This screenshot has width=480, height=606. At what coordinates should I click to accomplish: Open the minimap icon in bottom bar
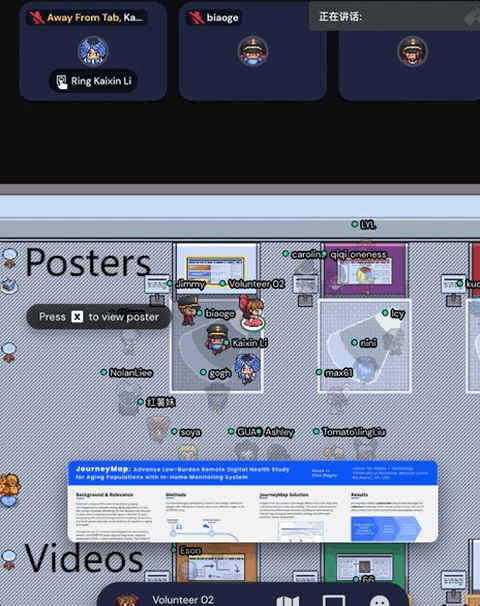(288, 601)
